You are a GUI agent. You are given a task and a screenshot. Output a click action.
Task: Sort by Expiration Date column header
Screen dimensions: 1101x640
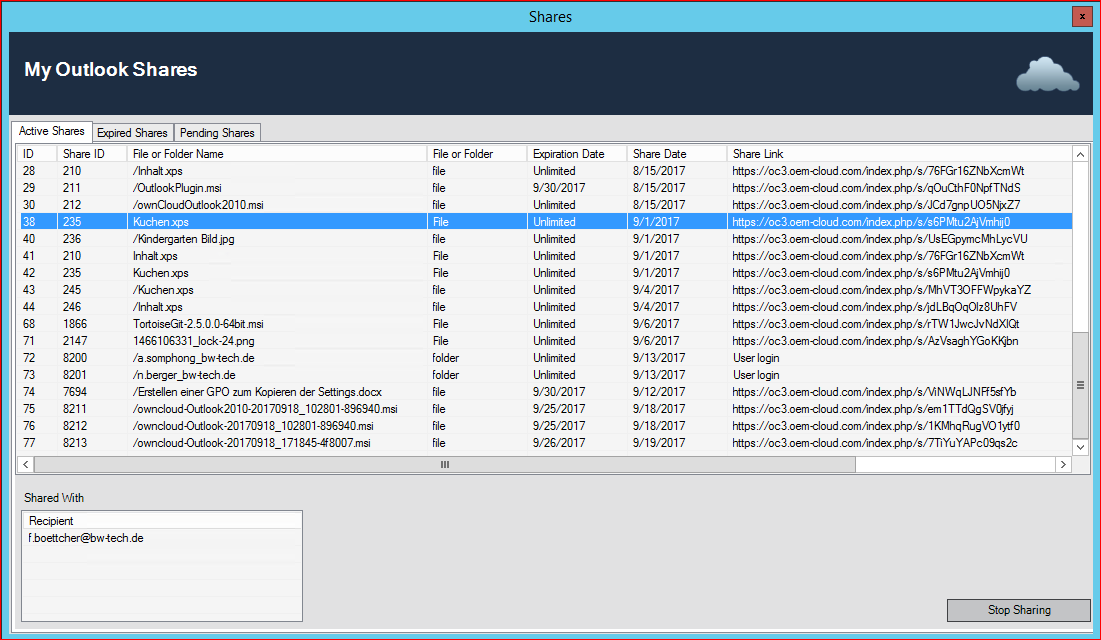577,154
